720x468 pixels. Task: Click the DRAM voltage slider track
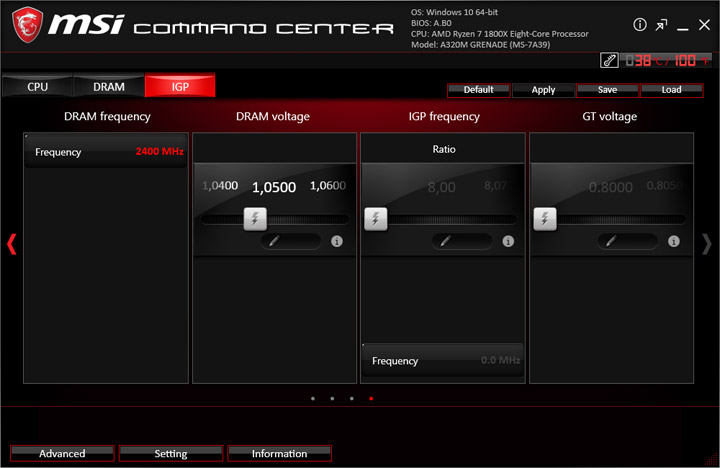275,220
